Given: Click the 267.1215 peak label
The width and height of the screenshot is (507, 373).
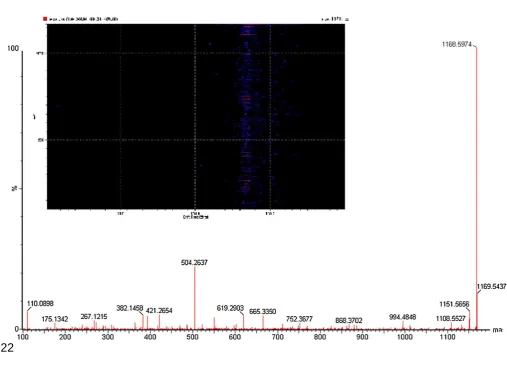Looking at the screenshot, I should tap(94, 317).
